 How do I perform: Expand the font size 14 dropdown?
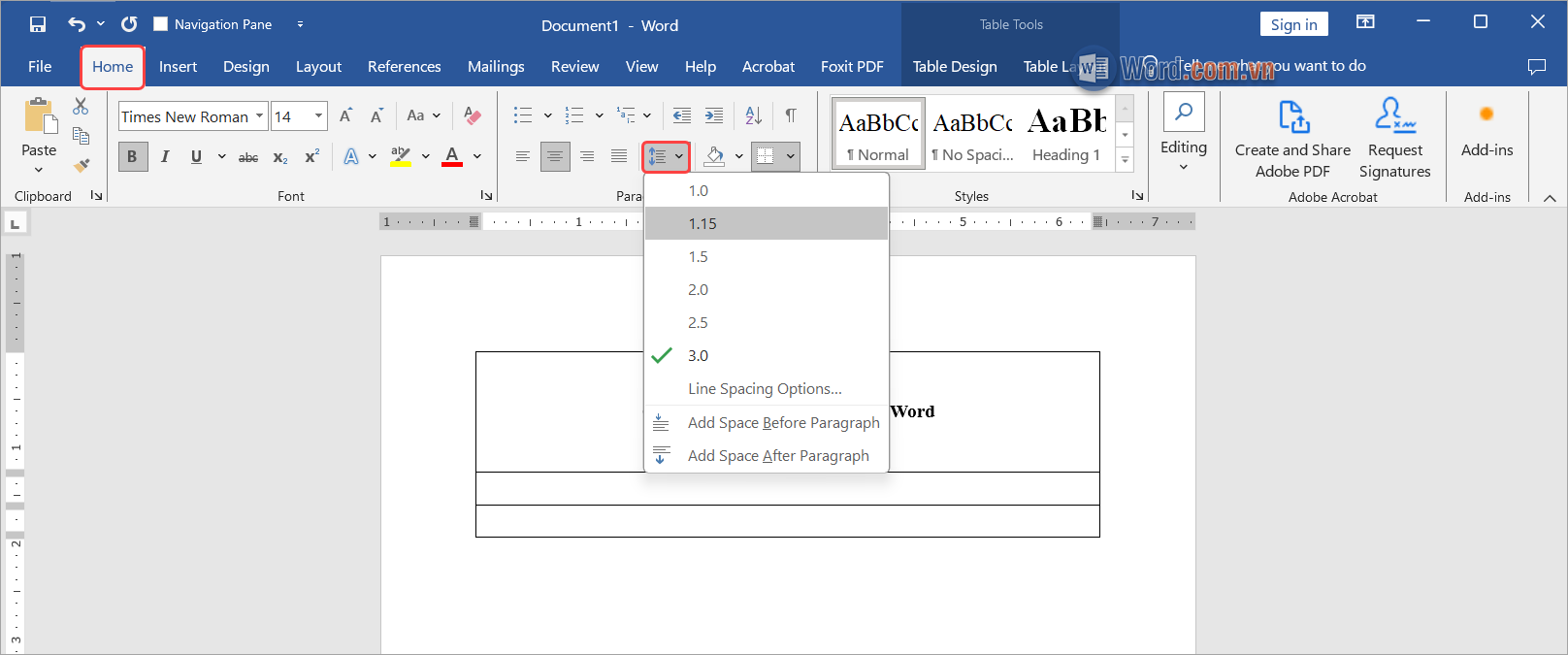tap(318, 116)
